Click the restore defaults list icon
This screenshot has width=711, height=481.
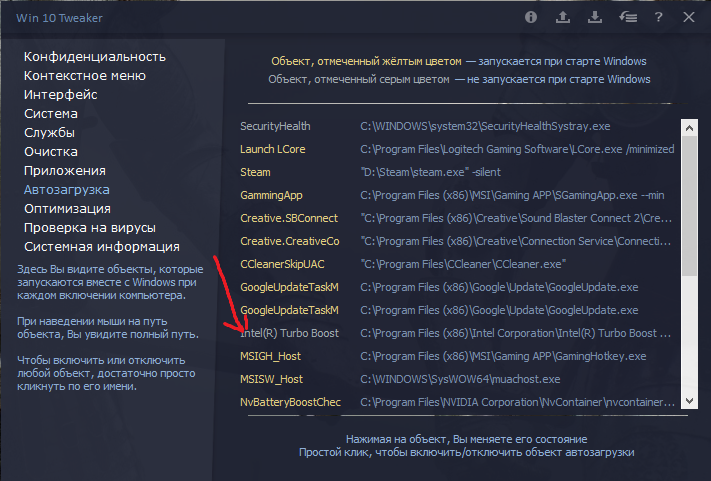point(627,17)
